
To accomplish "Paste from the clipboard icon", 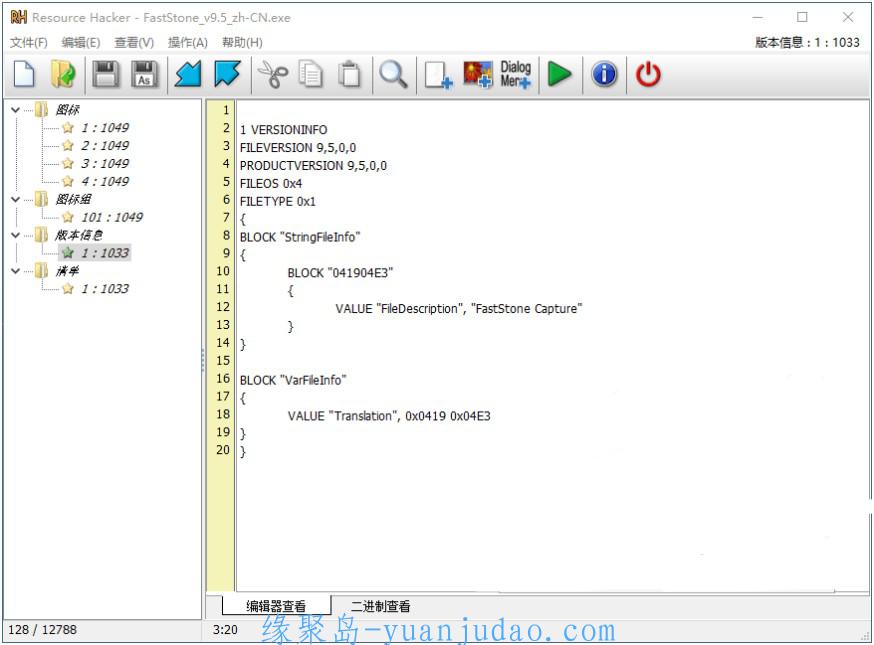I will [349, 74].
